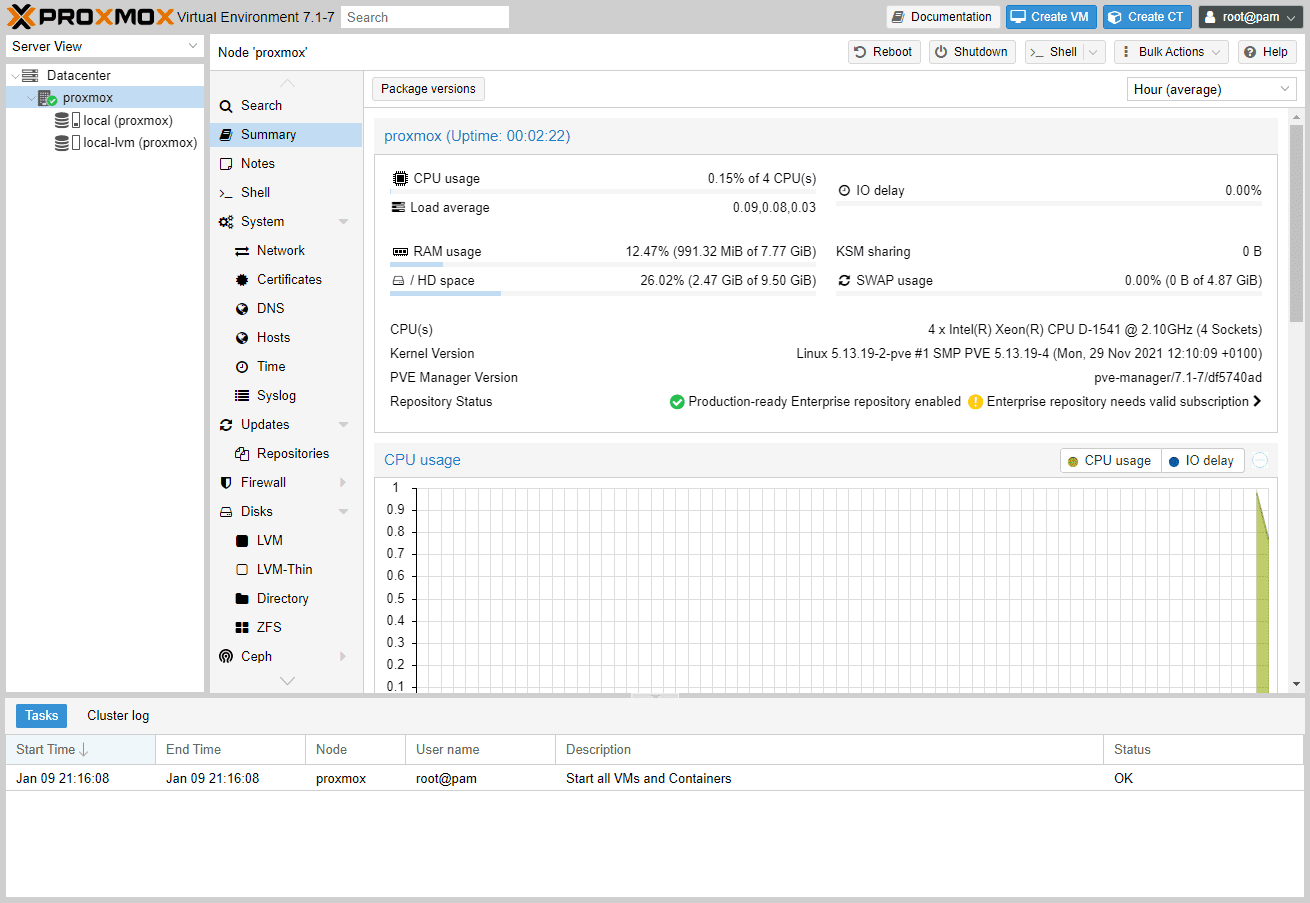Click the clock icon next to Time
The height and width of the screenshot is (903, 1310).
pos(242,367)
